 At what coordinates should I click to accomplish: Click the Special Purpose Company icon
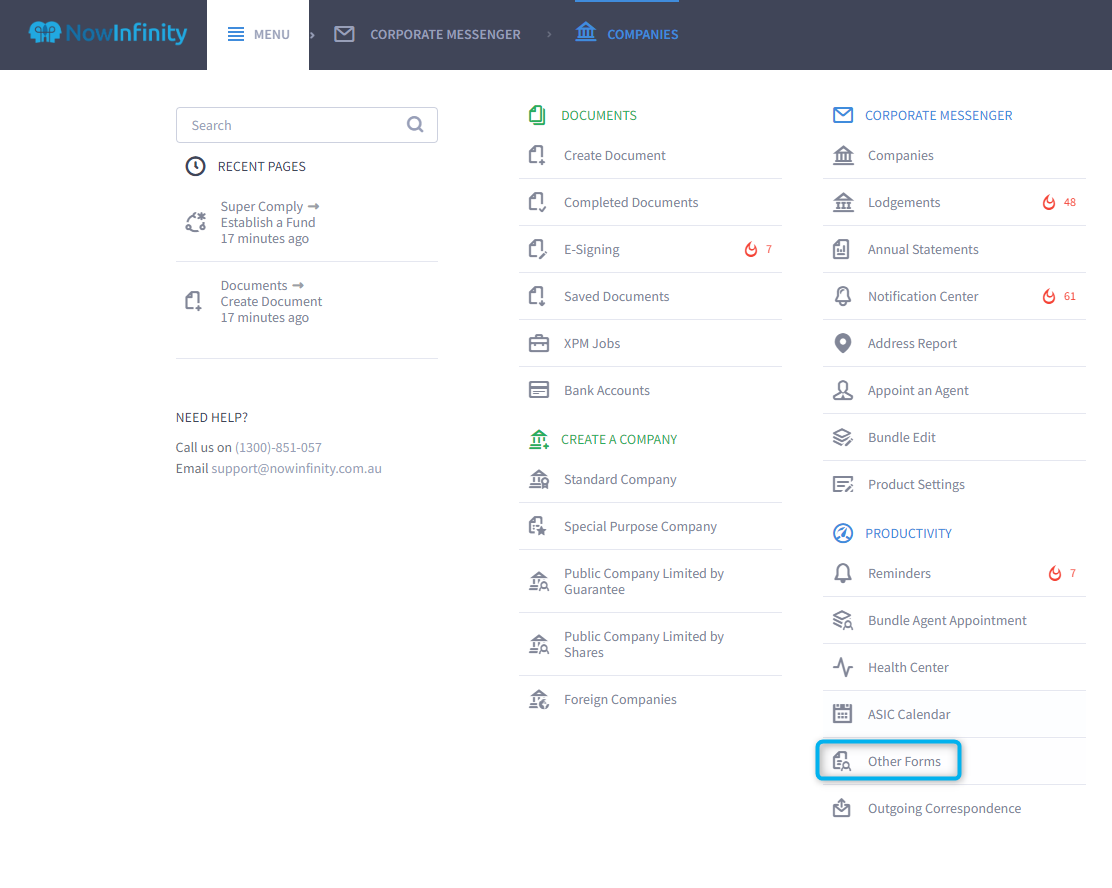click(x=538, y=526)
